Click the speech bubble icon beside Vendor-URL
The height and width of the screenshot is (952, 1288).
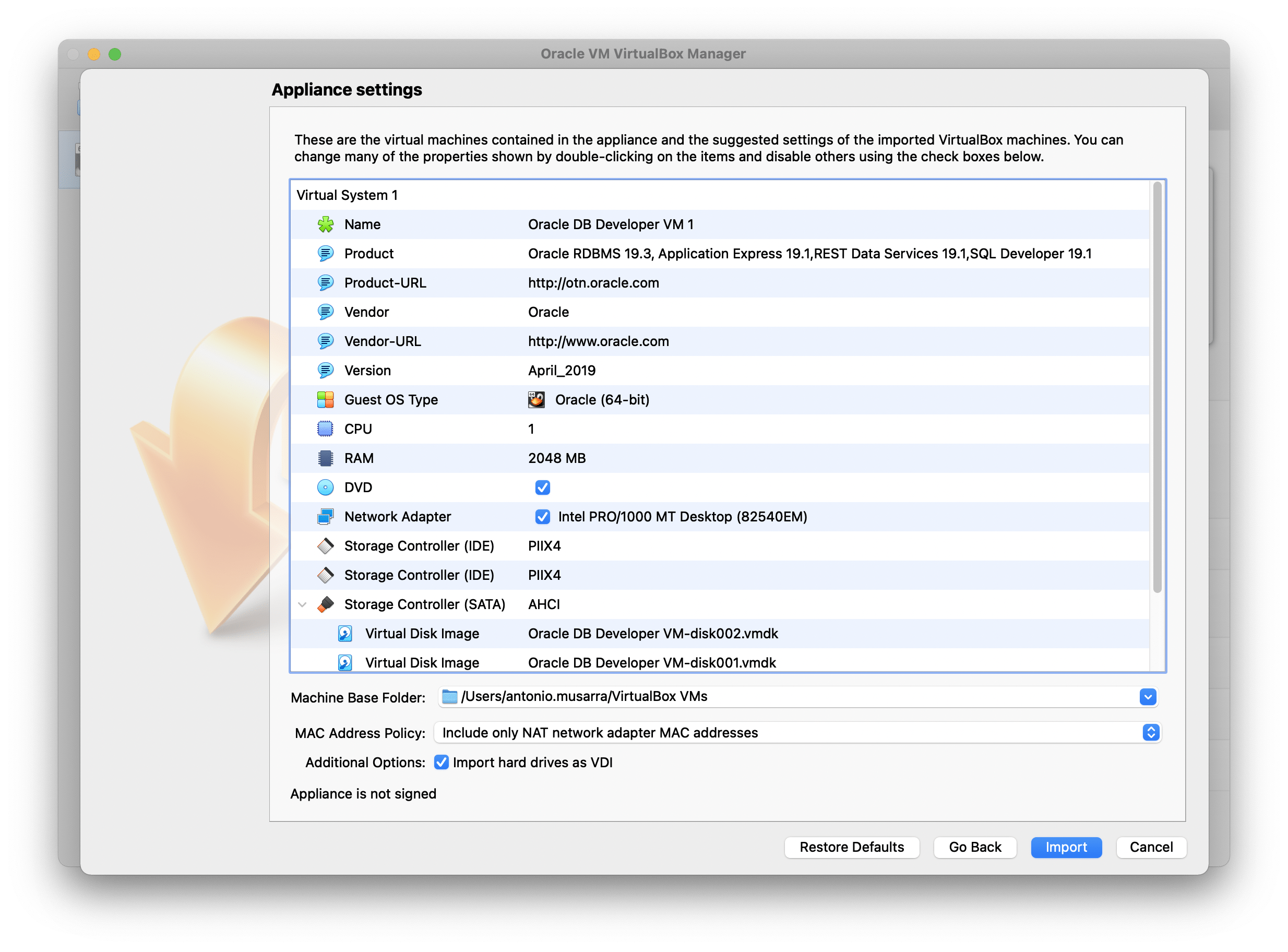[326, 341]
